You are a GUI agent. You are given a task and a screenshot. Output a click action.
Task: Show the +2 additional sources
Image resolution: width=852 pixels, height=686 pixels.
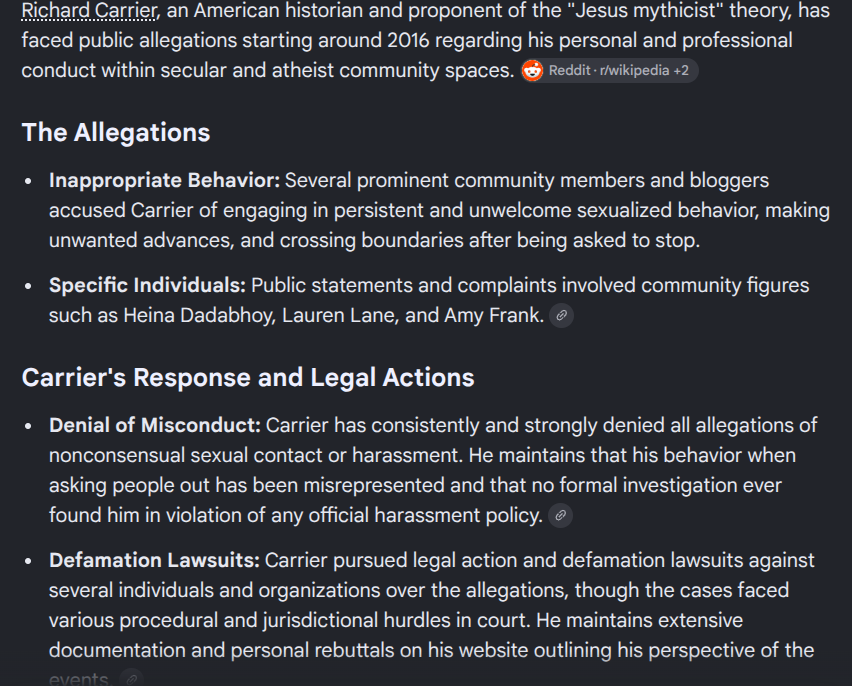click(681, 71)
